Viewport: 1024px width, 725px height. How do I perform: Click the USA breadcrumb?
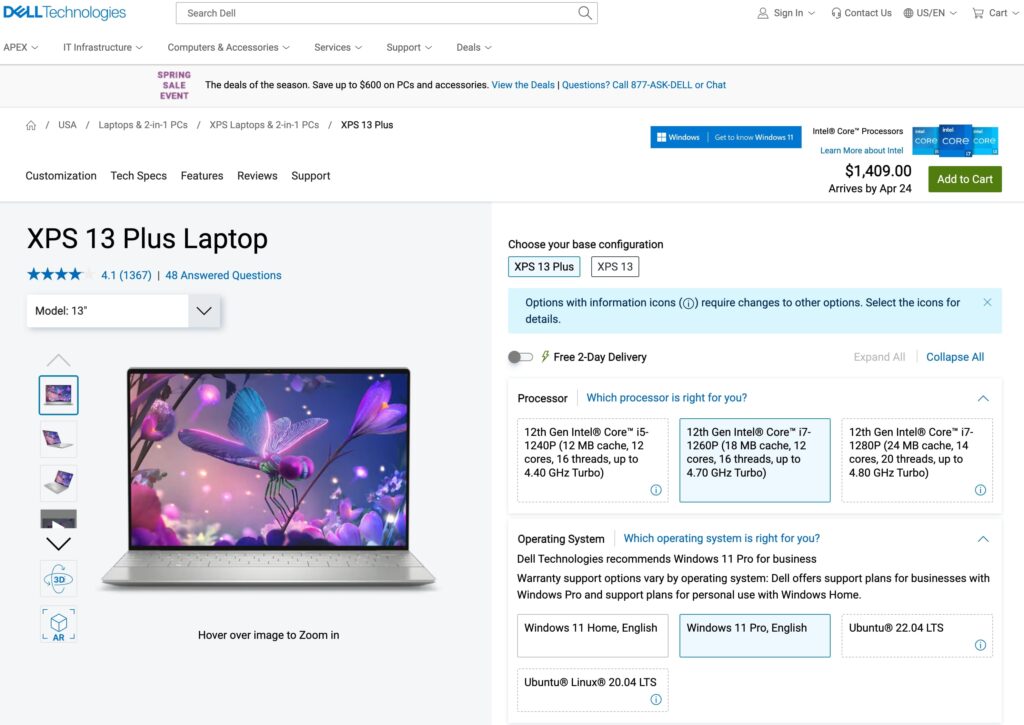pyautogui.click(x=67, y=125)
